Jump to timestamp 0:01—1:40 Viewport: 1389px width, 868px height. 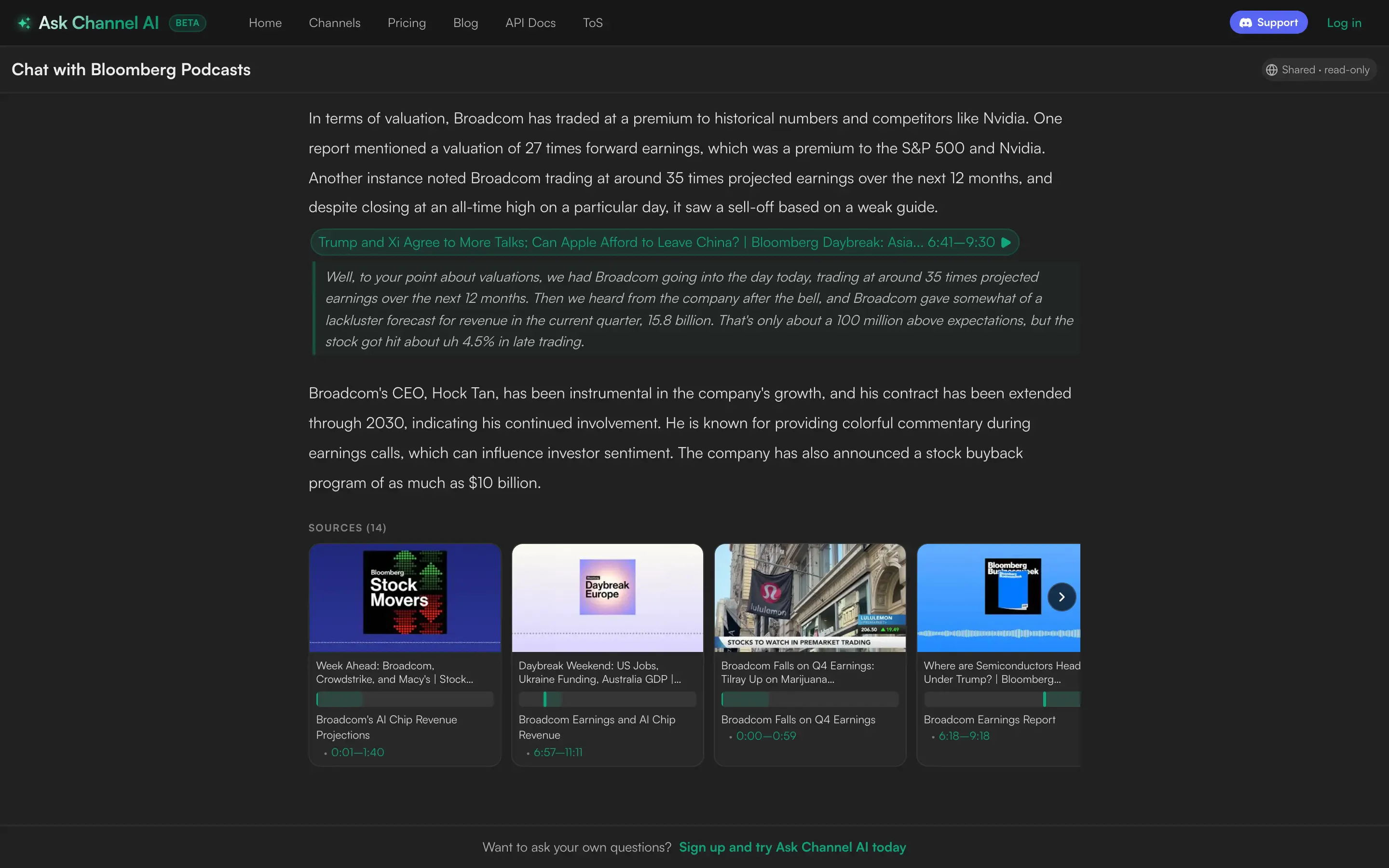pos(357,752)
